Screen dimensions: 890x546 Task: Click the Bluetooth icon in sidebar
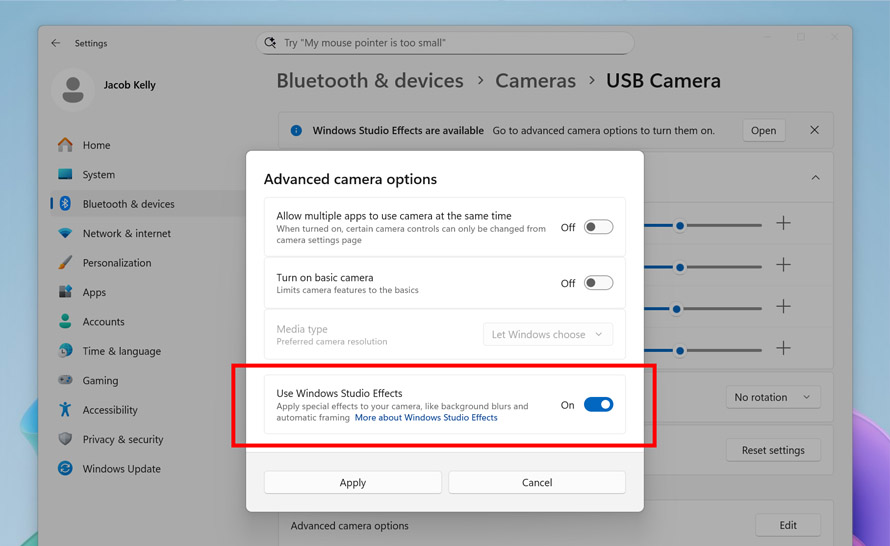click(x=65, y=204)
